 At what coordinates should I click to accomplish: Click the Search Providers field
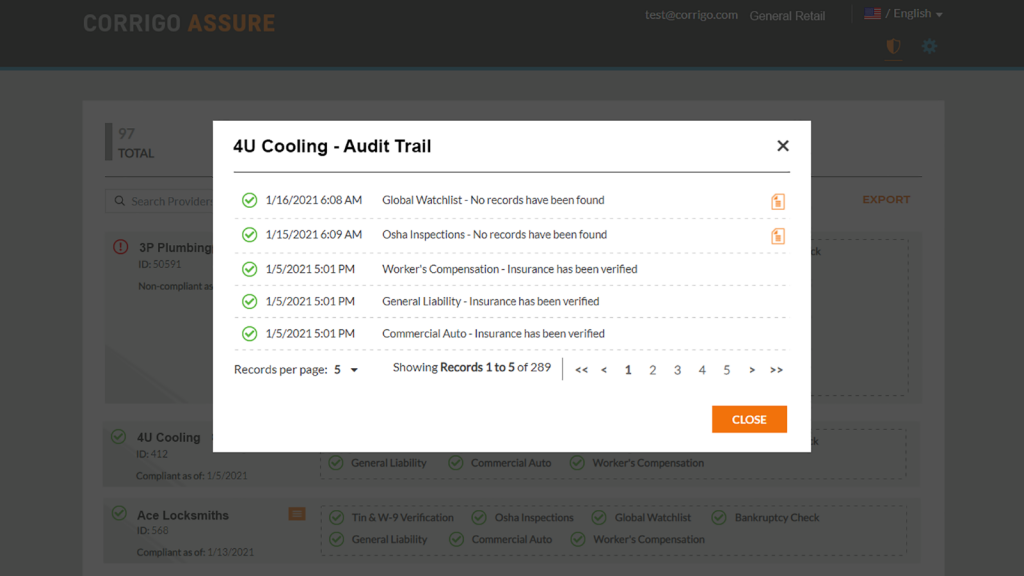click(x=159, y=201)
